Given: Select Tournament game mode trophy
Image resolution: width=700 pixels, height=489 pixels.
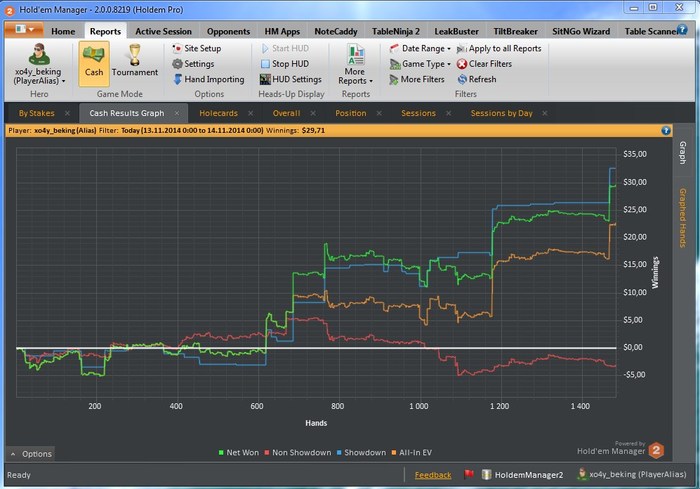Looking at the screenshot, I should click(134, 54).
